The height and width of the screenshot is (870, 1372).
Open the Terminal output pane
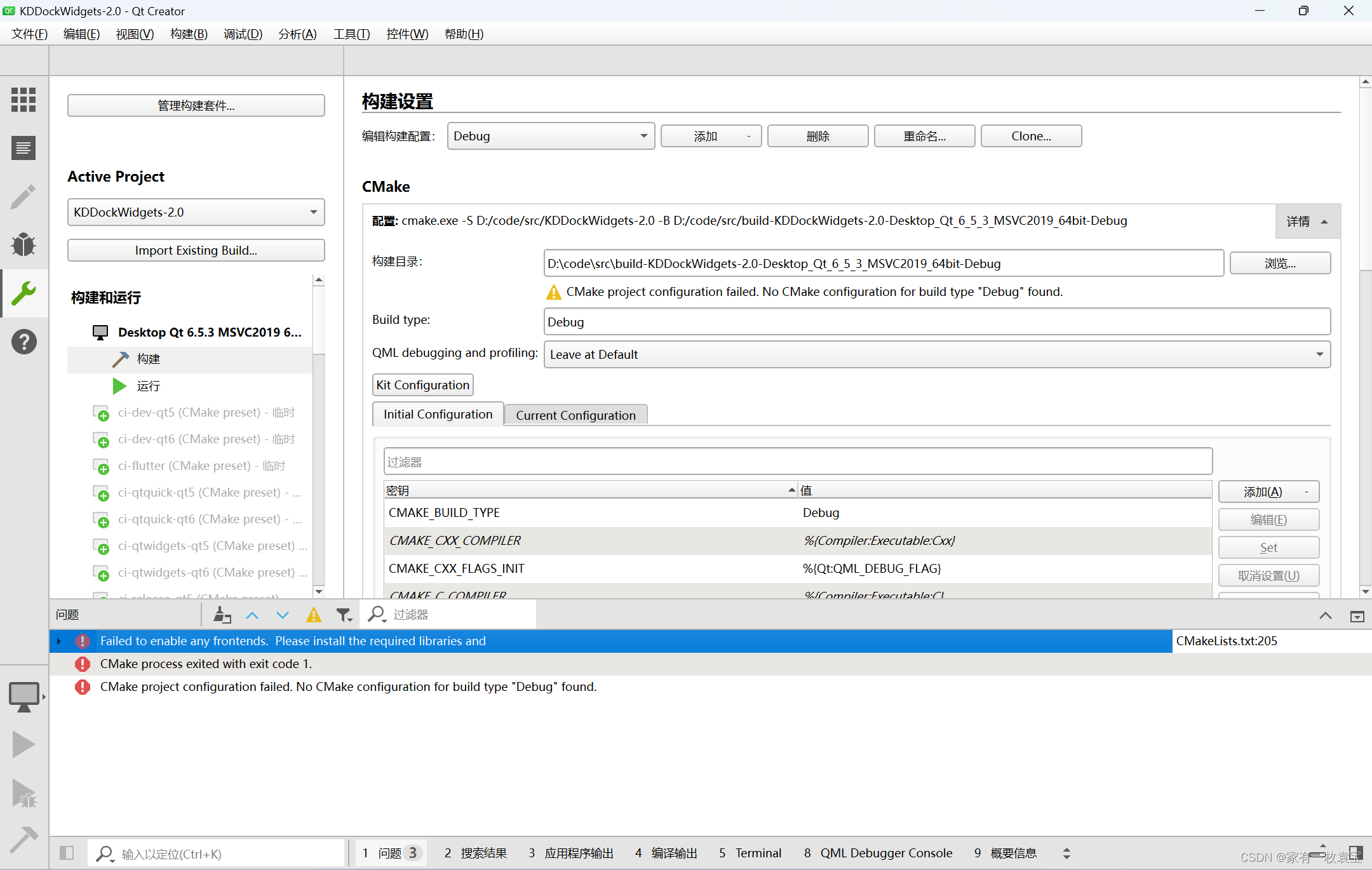click(750, 853)
